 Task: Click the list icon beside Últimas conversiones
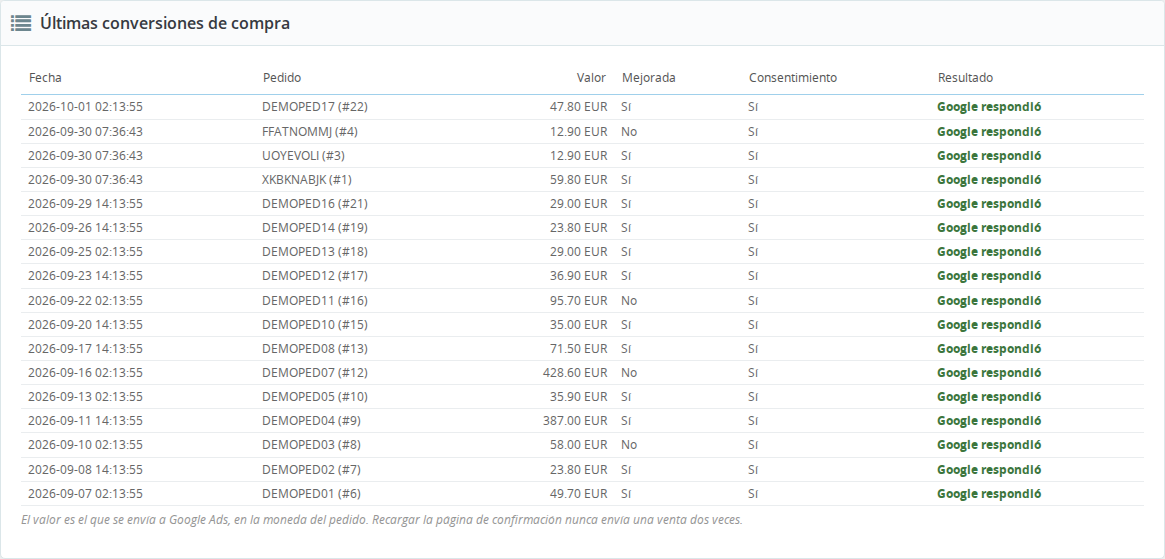coord(21,23)
